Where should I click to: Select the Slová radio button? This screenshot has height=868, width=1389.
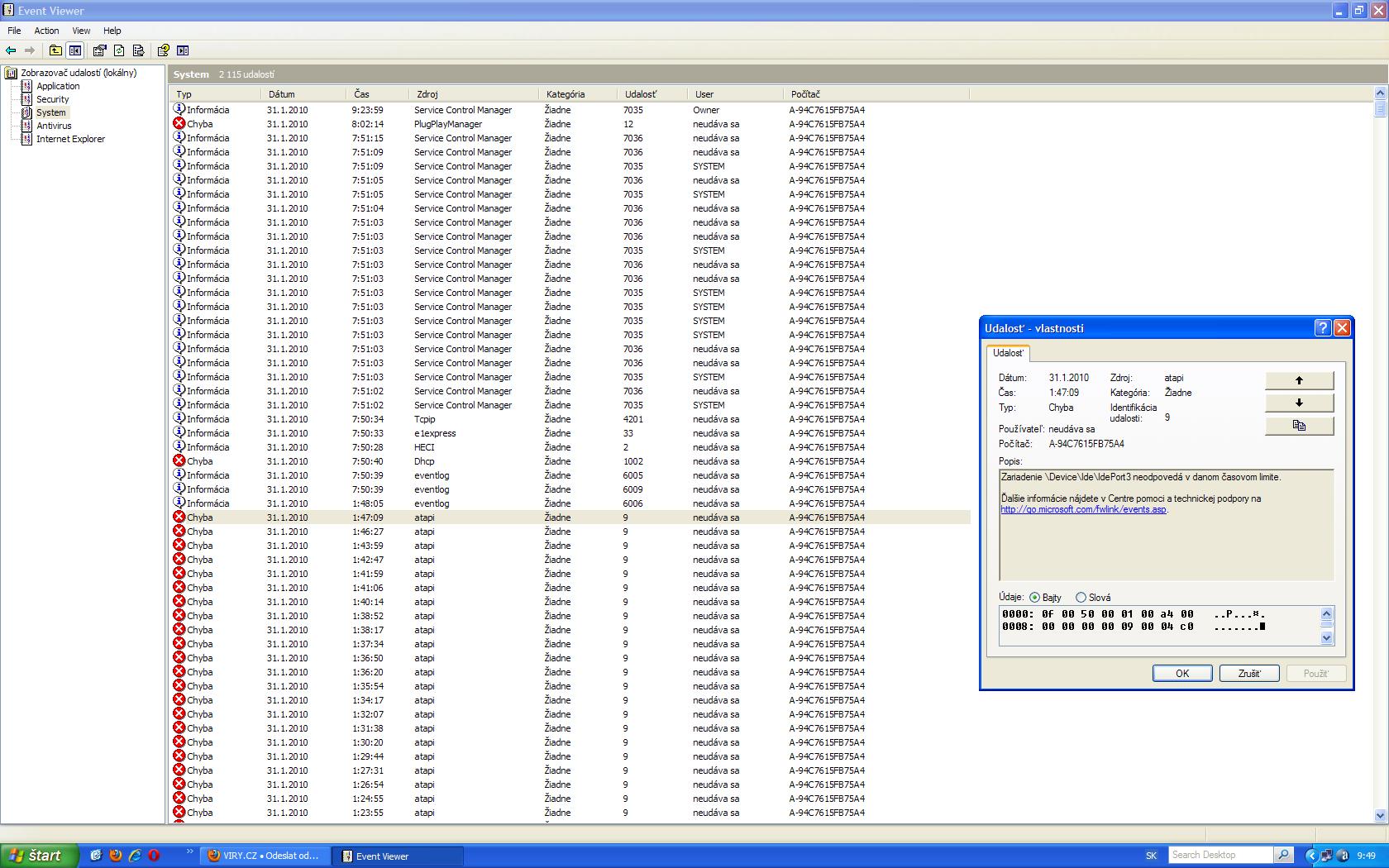point(1081,598)
